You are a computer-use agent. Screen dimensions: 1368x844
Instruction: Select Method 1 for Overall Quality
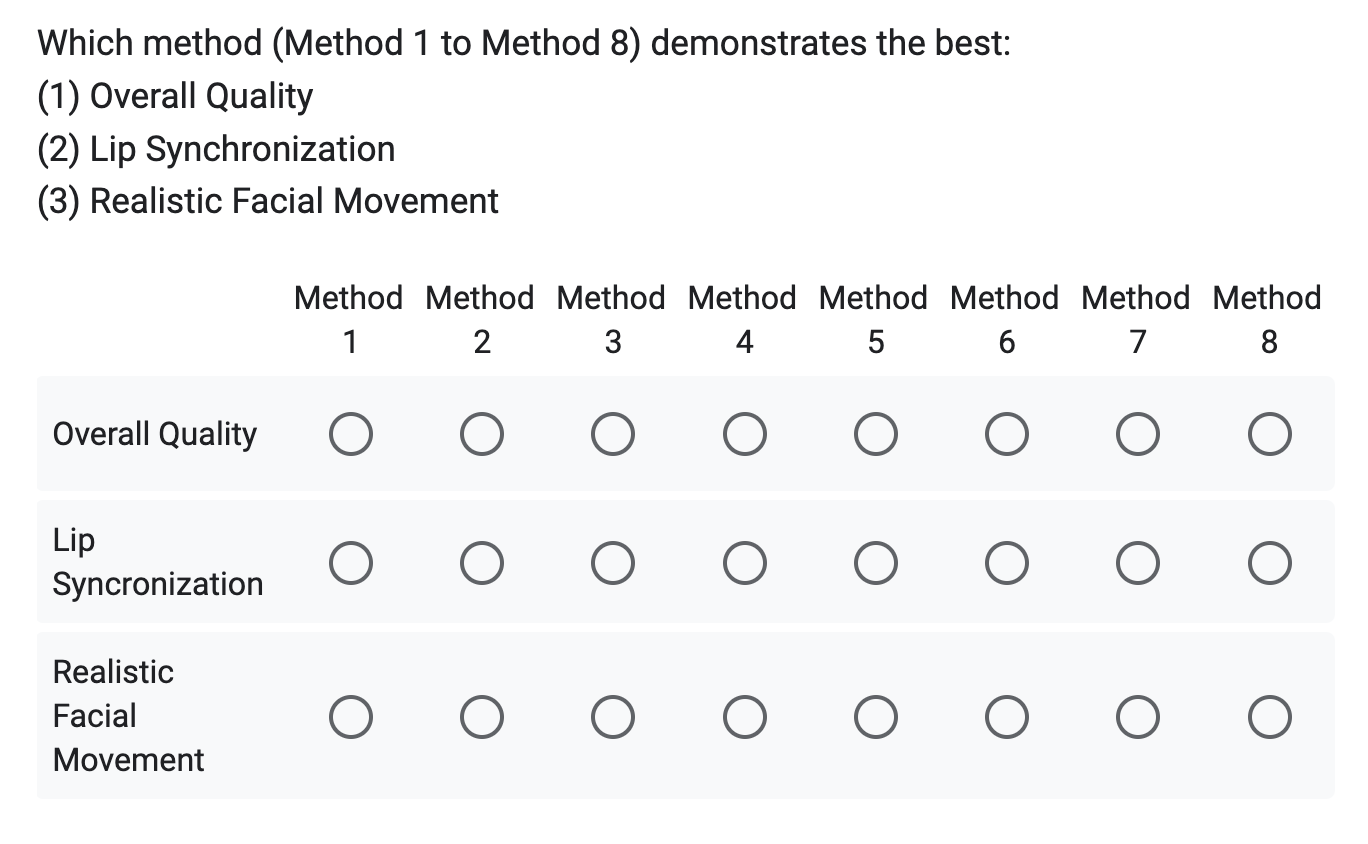(350, 435)
